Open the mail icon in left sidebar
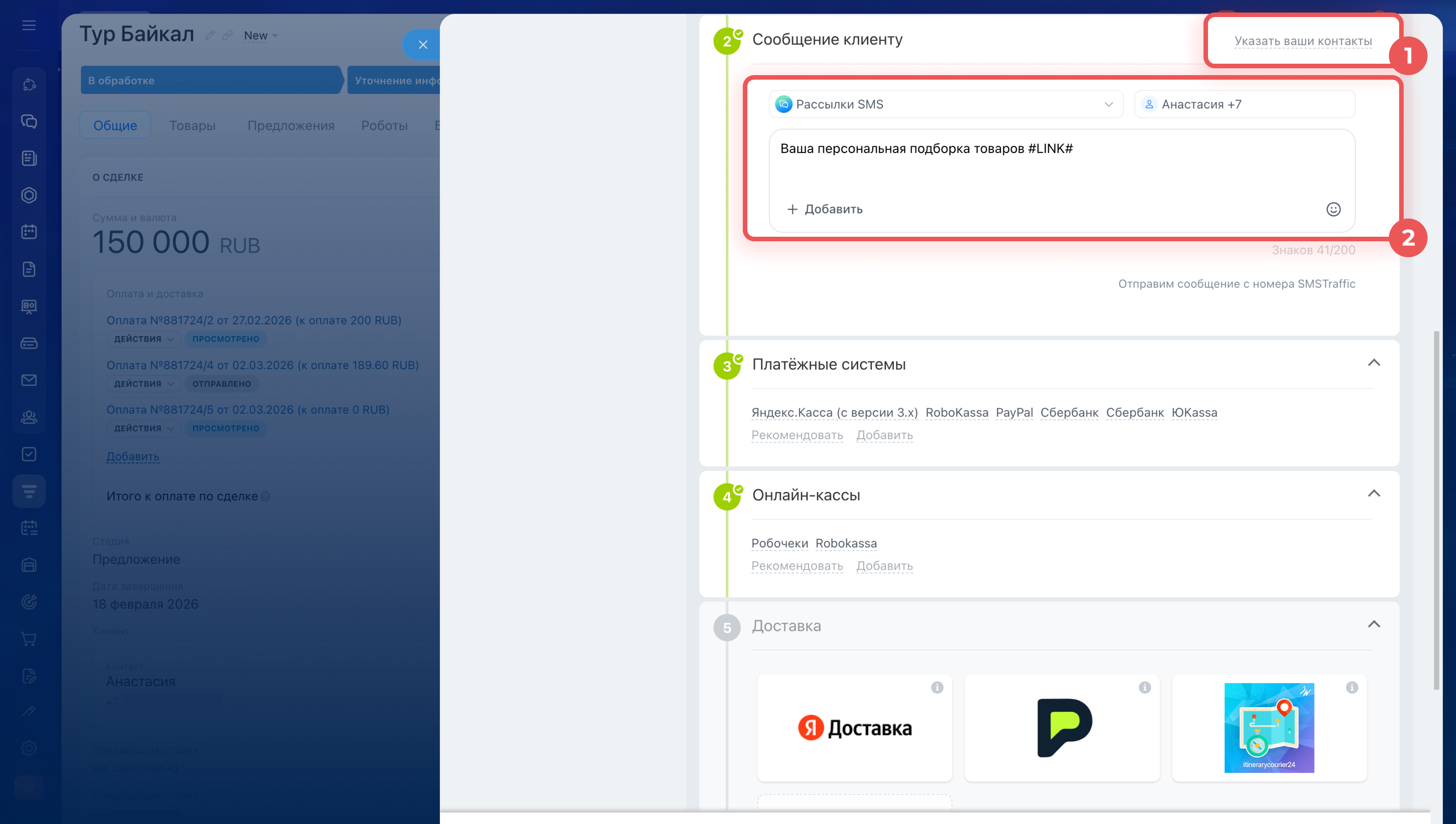This screenshot has height=824, width=1456. [x=29, y=380]
